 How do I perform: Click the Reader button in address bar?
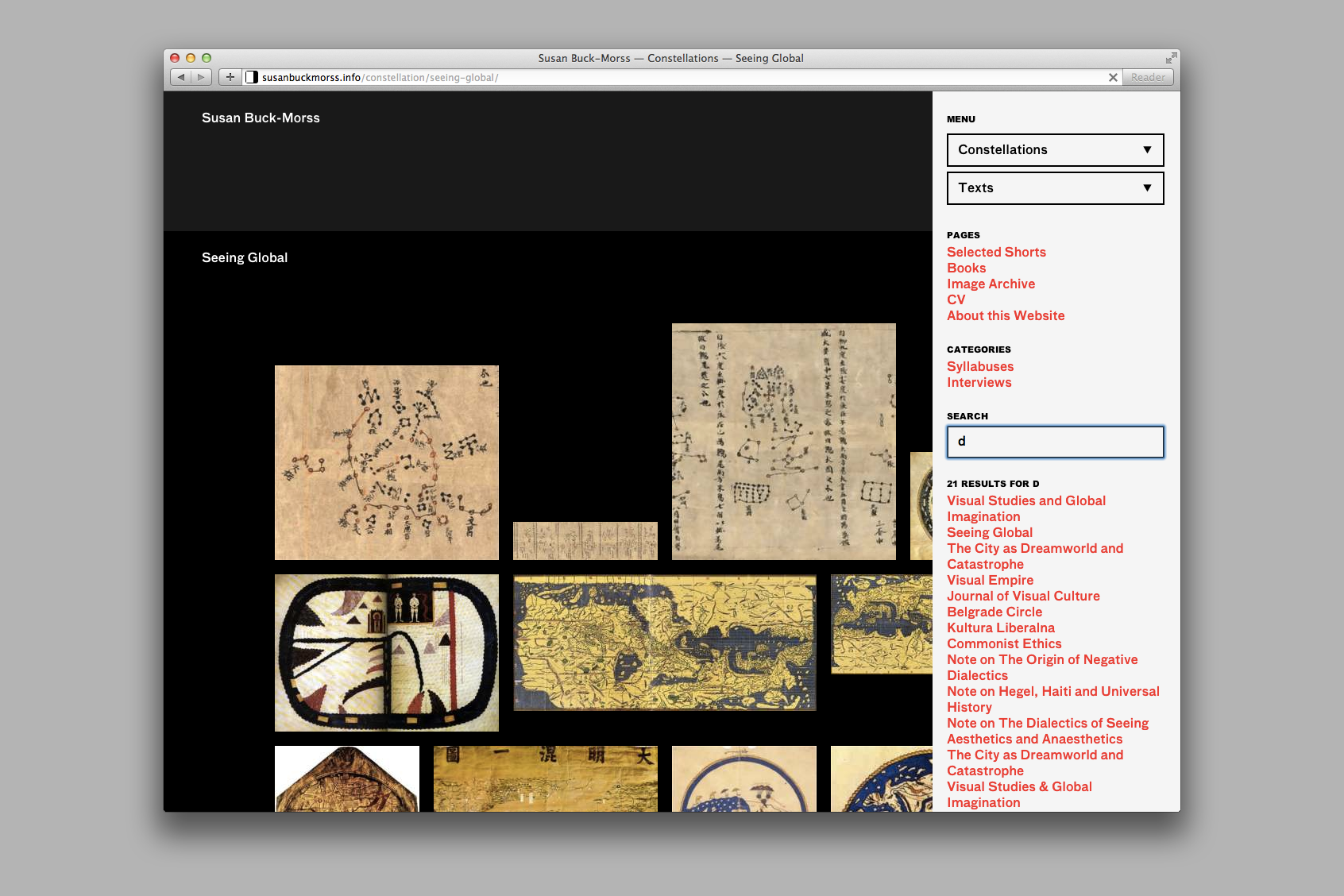tap(1148, 77)
